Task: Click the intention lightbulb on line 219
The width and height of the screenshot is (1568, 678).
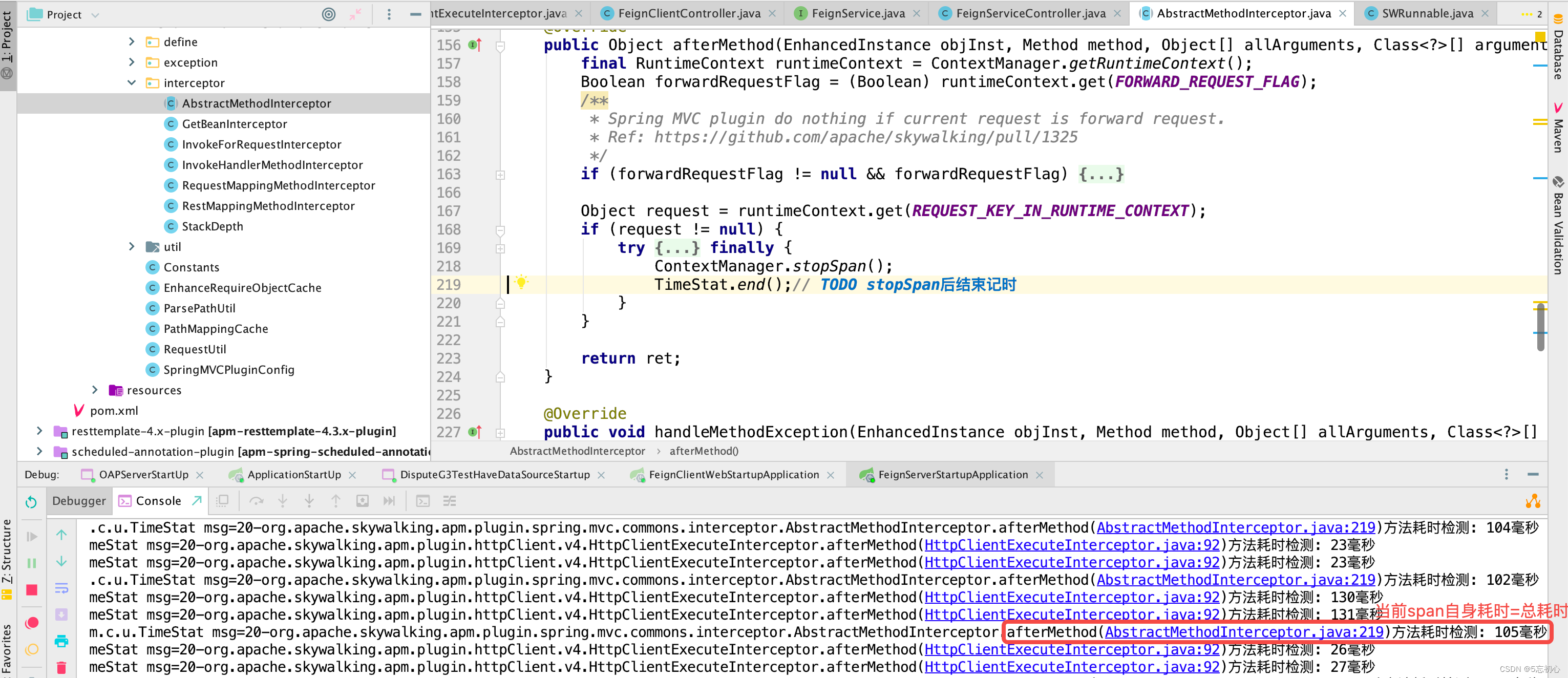Action: coord(521,282)
